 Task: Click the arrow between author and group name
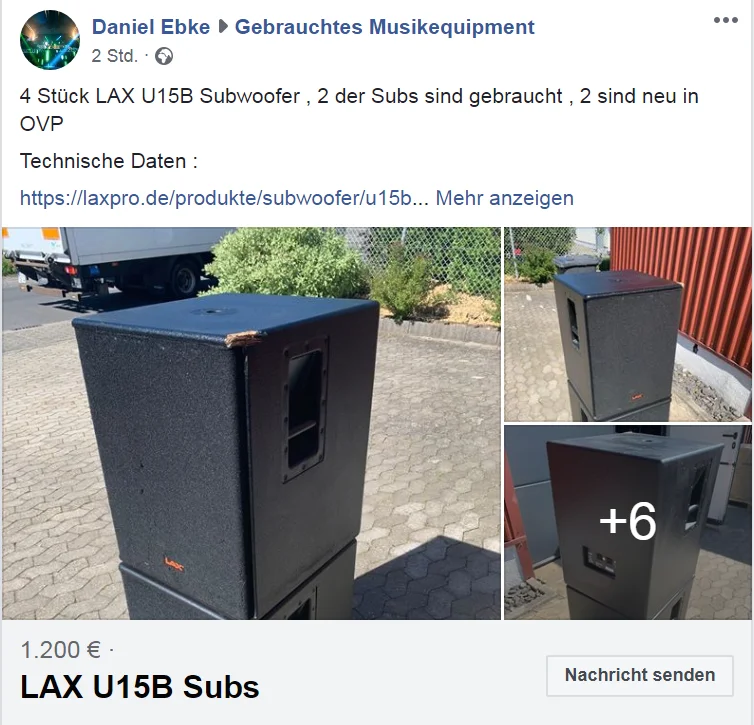223,27
